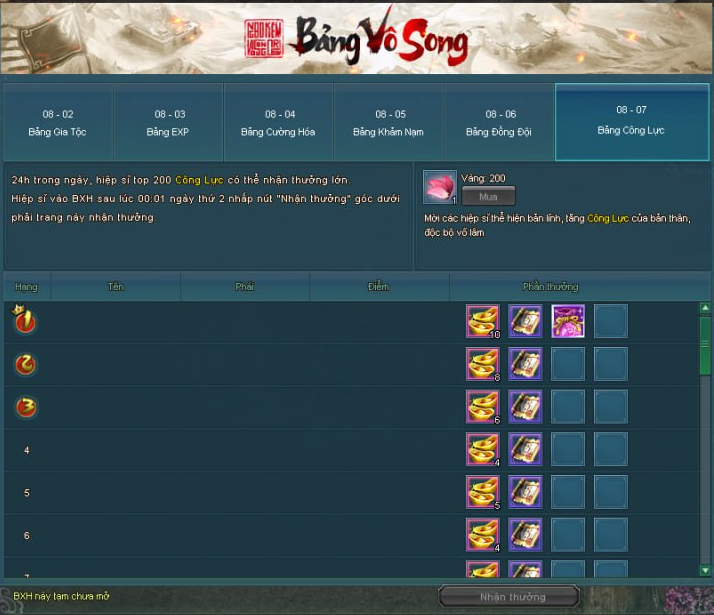Click the scrollbar down arrow
Screen dimensions: 714x615
tap(705, 570)
